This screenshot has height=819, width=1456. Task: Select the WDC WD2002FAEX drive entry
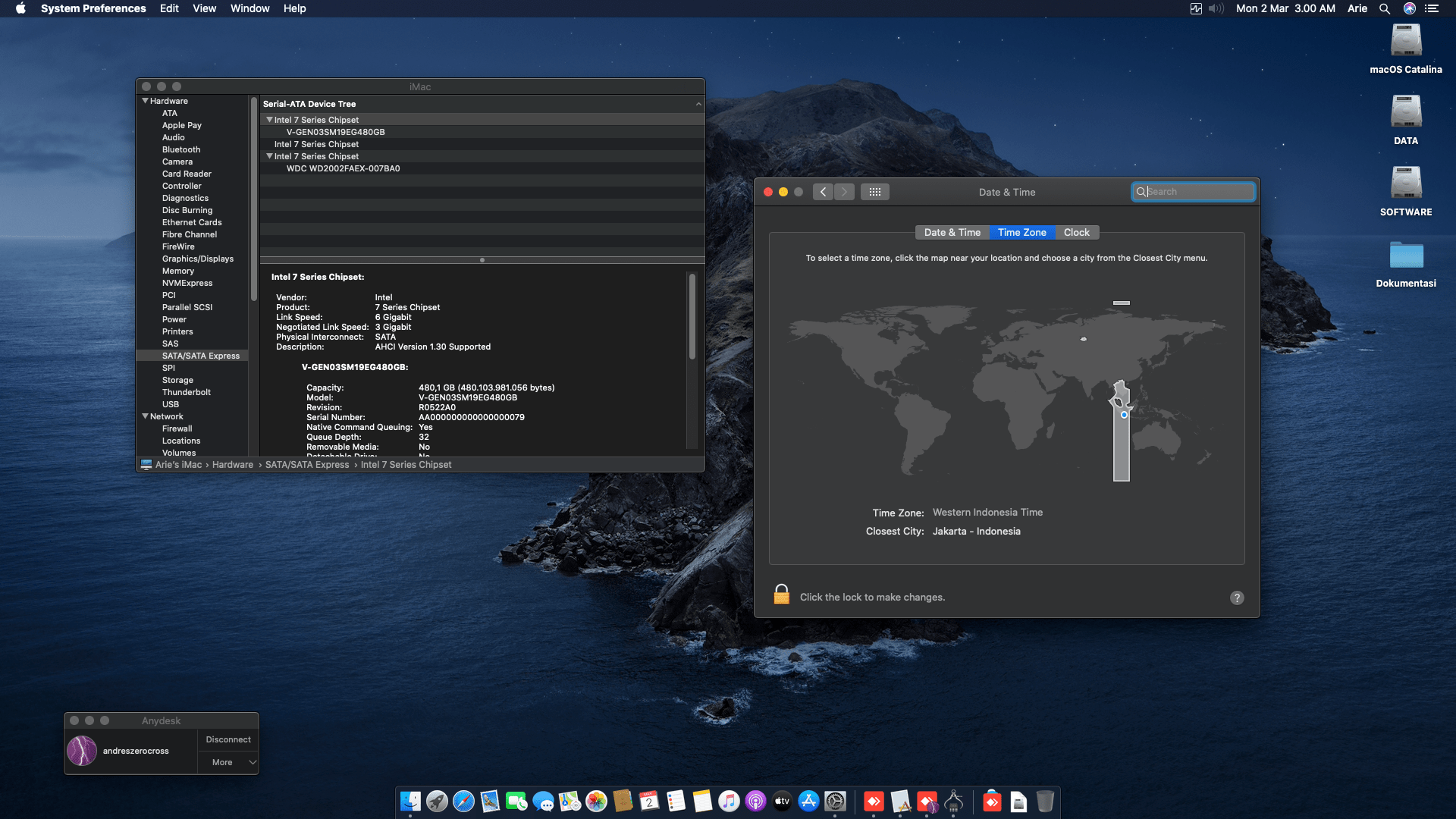pos(343,168)
